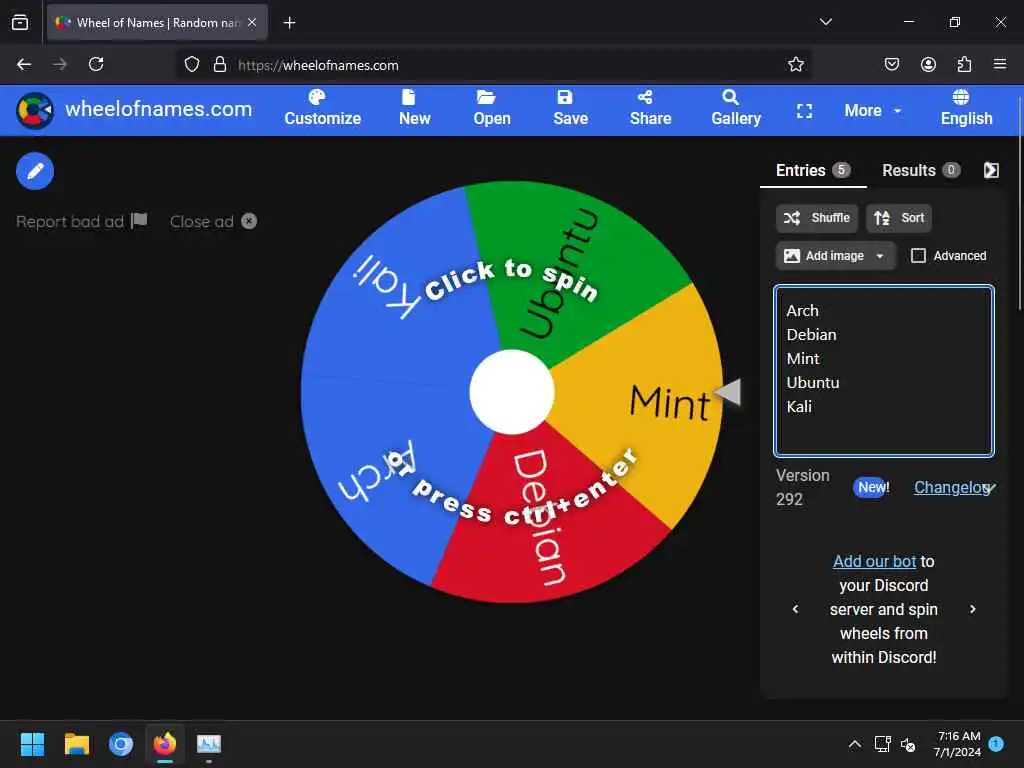
Task: Enable the Advanced checkbox
Action: (x=918, y=256)
